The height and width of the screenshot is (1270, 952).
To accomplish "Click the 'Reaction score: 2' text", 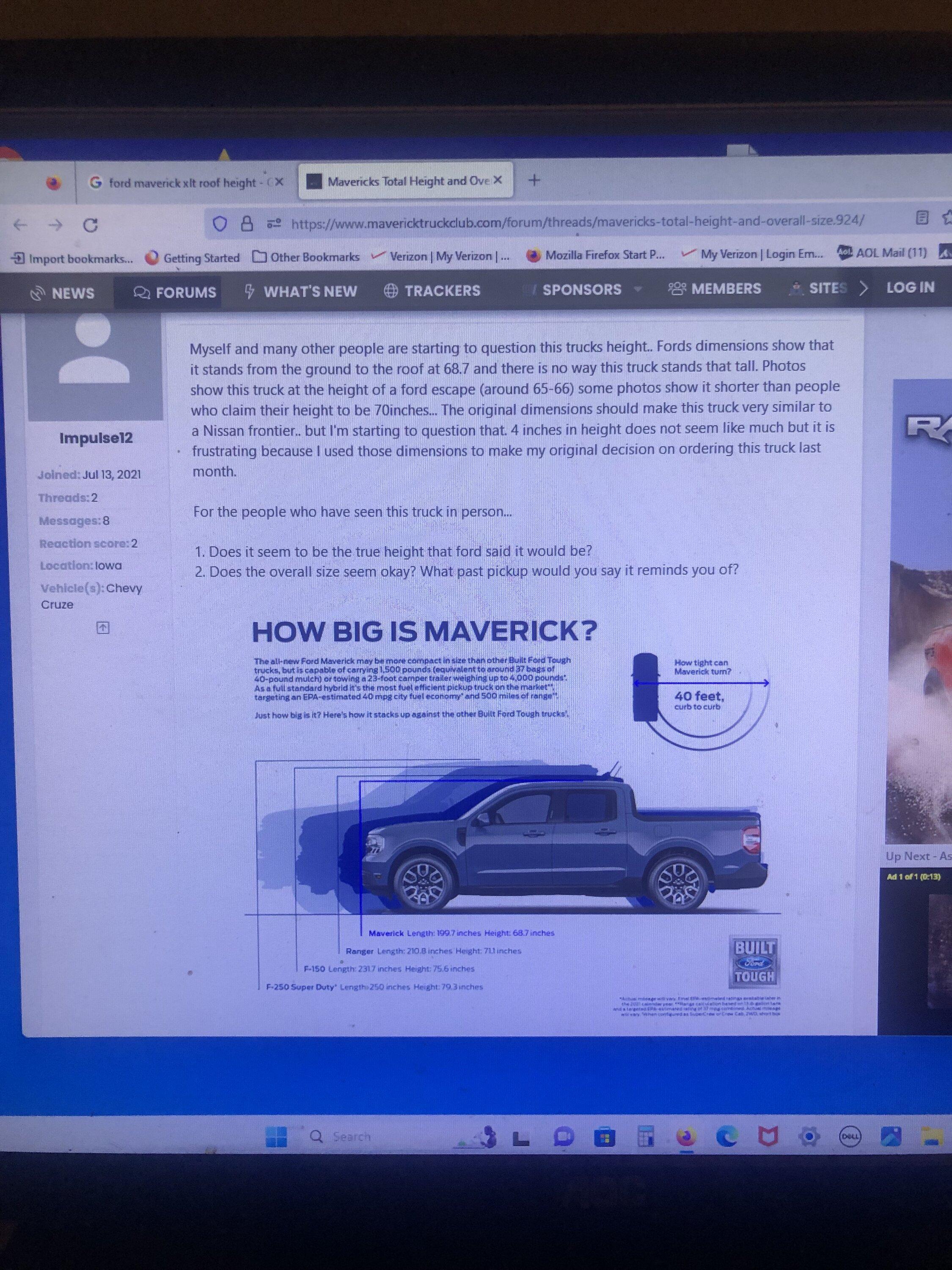I will 88,543.
